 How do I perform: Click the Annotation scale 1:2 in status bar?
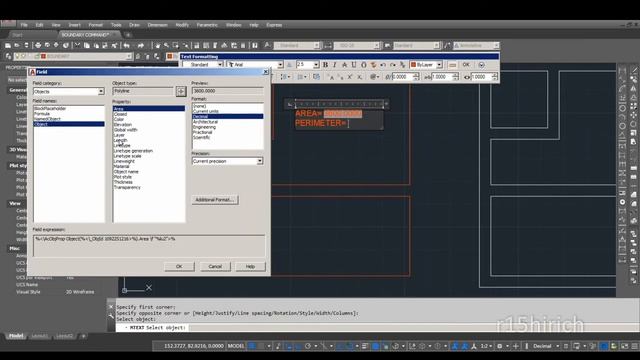(x=485, y=346)
